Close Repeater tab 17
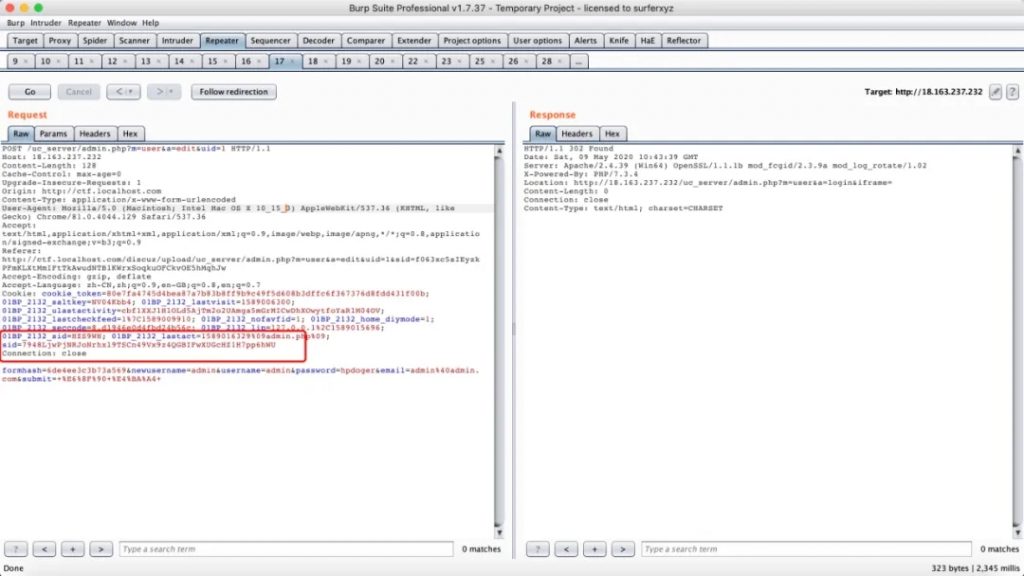This screenshot has width=1024, height=576. [x=292, y=61]
